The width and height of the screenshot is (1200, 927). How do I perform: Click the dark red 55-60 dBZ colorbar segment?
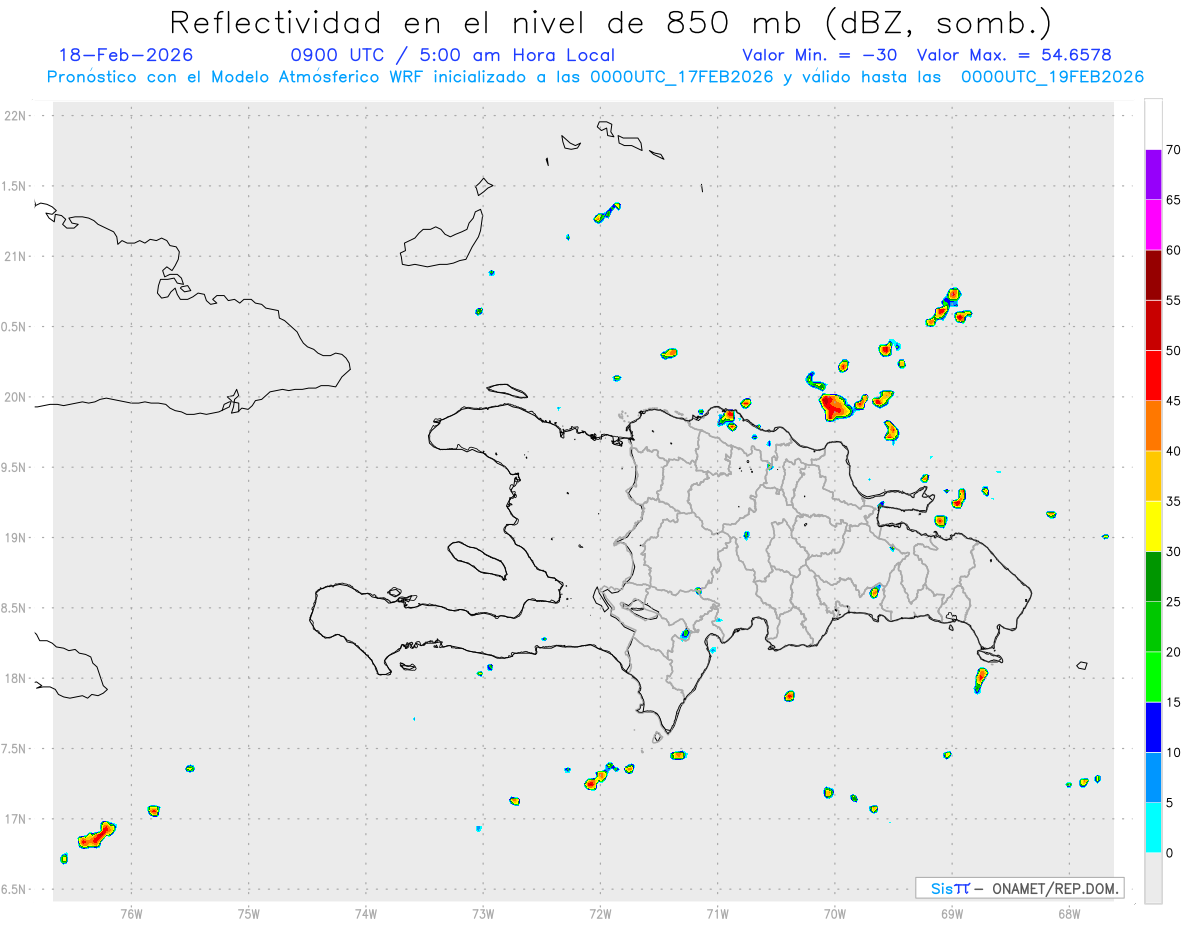tap(1153, 275)
